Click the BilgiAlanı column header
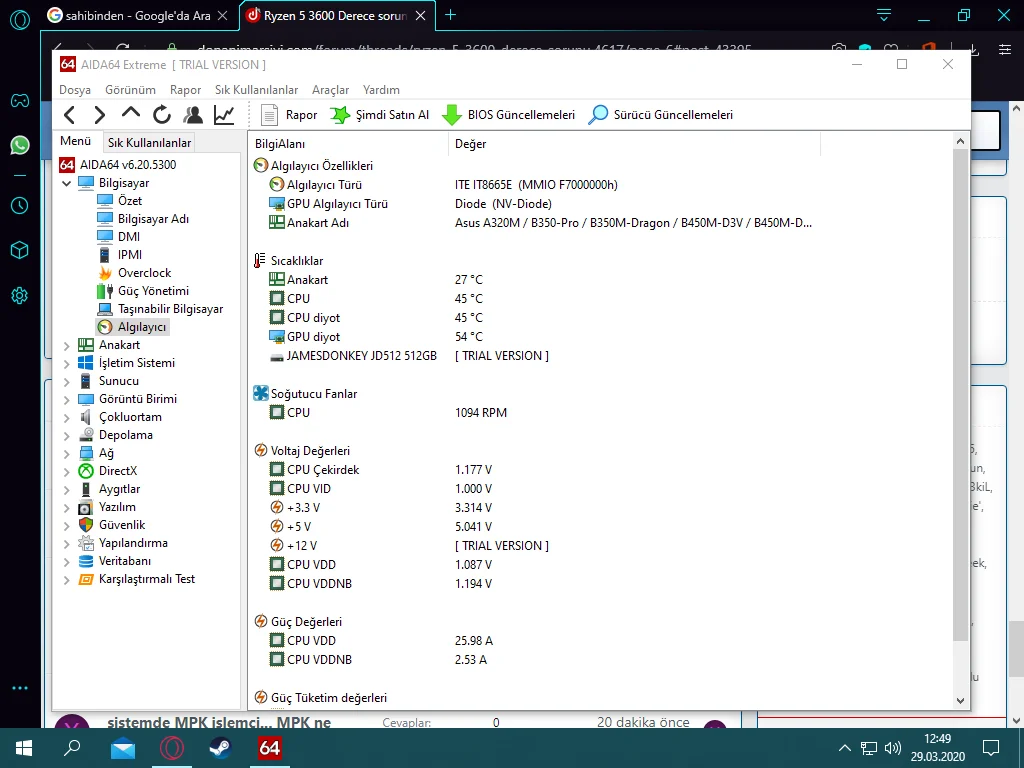This screenshot has width=1024, height=768. [x=348, y=144]
